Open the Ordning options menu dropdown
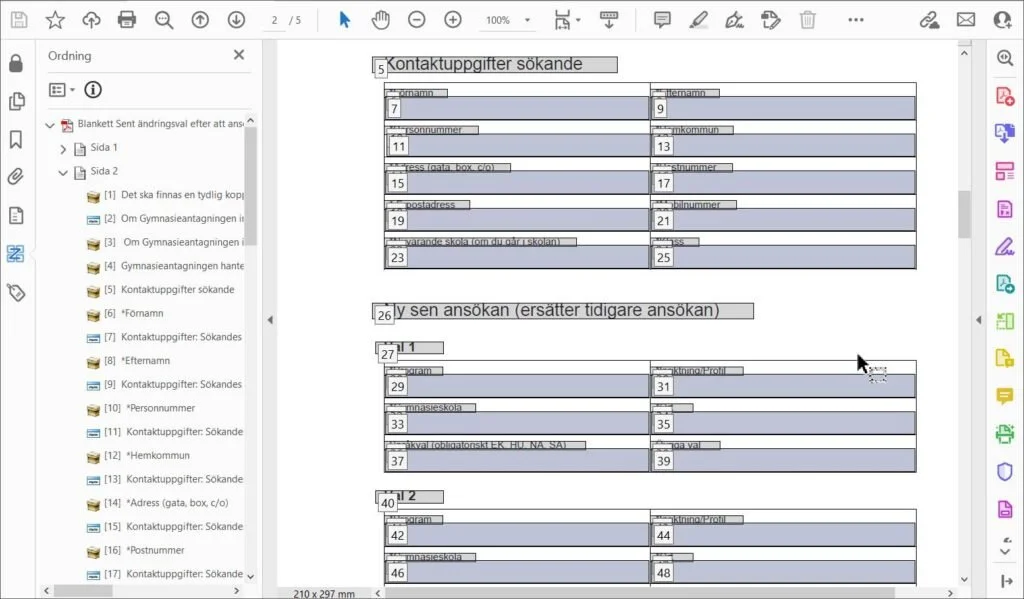The width and height of the screenshot is (1024, 599). click(x=62, y=89)
